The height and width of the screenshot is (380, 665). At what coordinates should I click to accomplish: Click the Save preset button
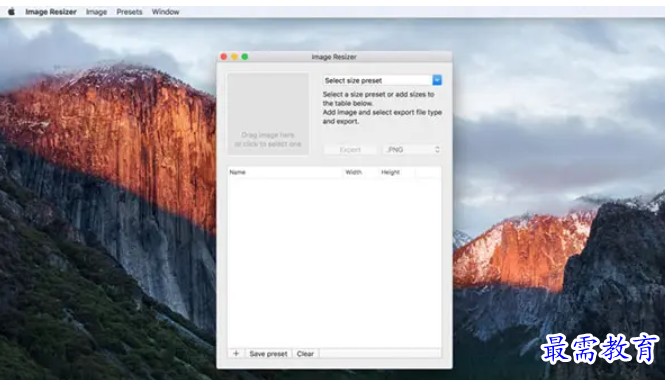[268, 353]
